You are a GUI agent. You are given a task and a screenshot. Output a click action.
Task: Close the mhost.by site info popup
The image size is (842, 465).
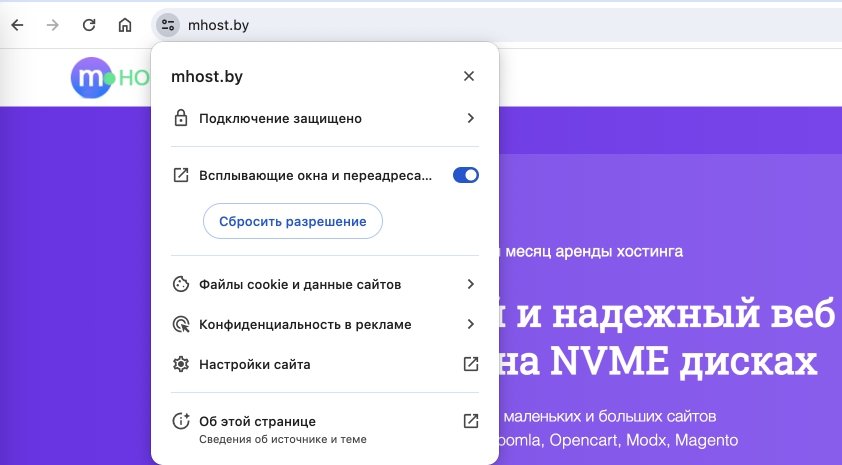click(x=469, y=76)
